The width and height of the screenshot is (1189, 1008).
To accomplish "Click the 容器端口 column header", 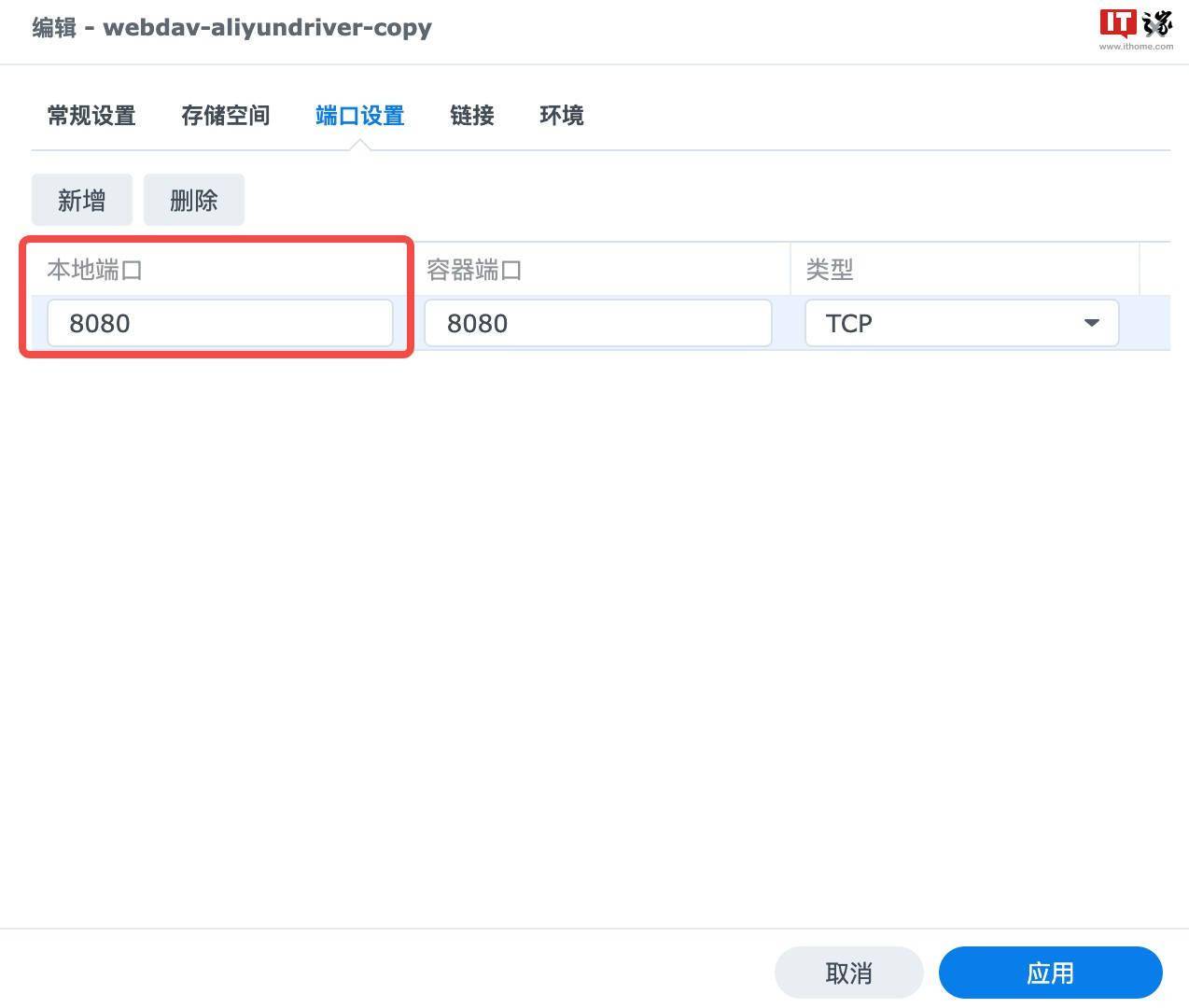I will pyautogui.click(x=472, y=270).
